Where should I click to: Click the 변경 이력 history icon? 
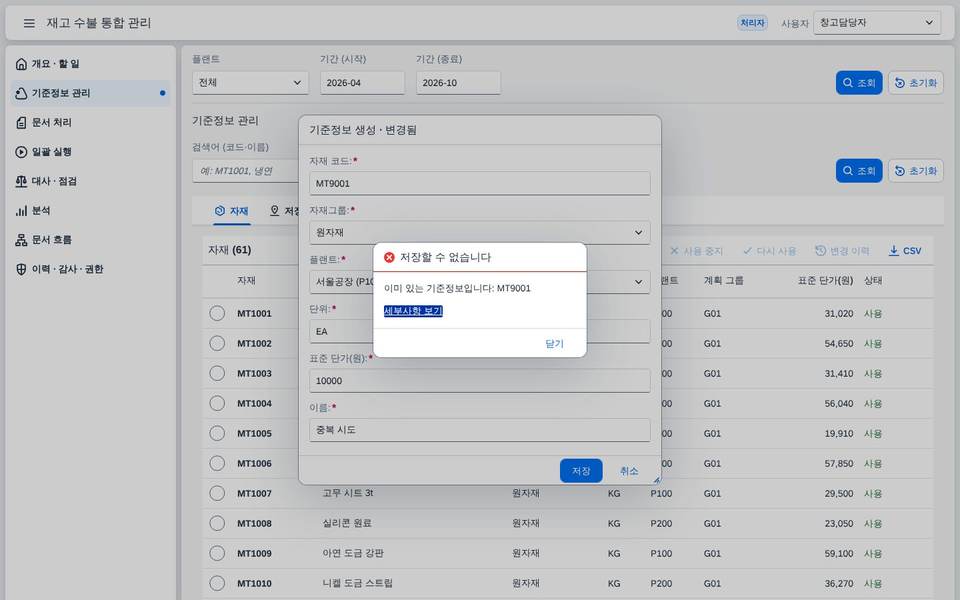(x=820, y=250)
